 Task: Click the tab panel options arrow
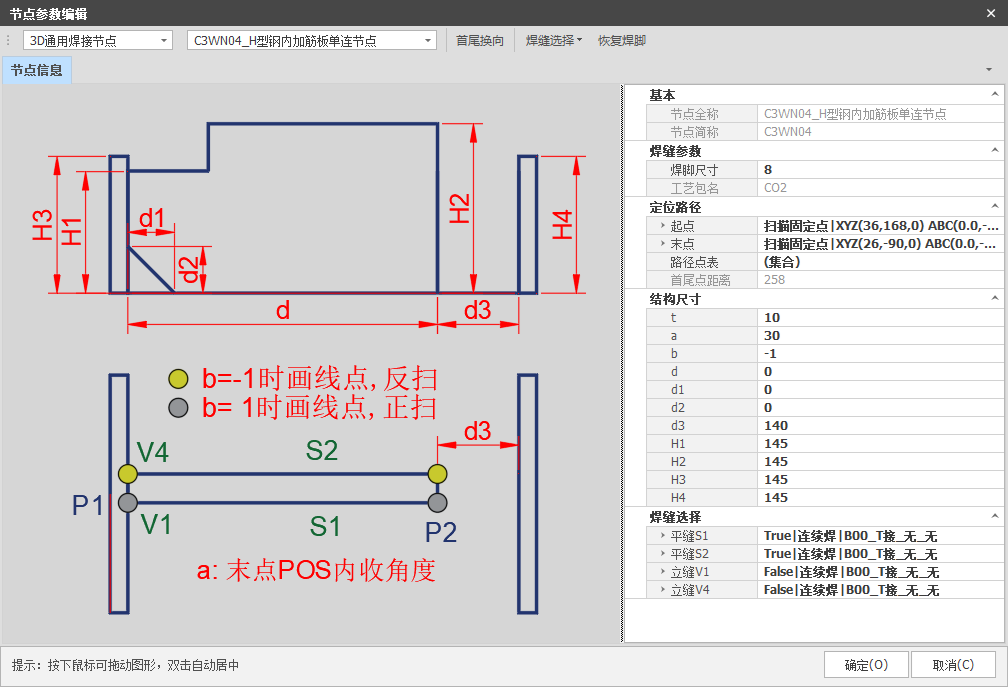point(988,69)
